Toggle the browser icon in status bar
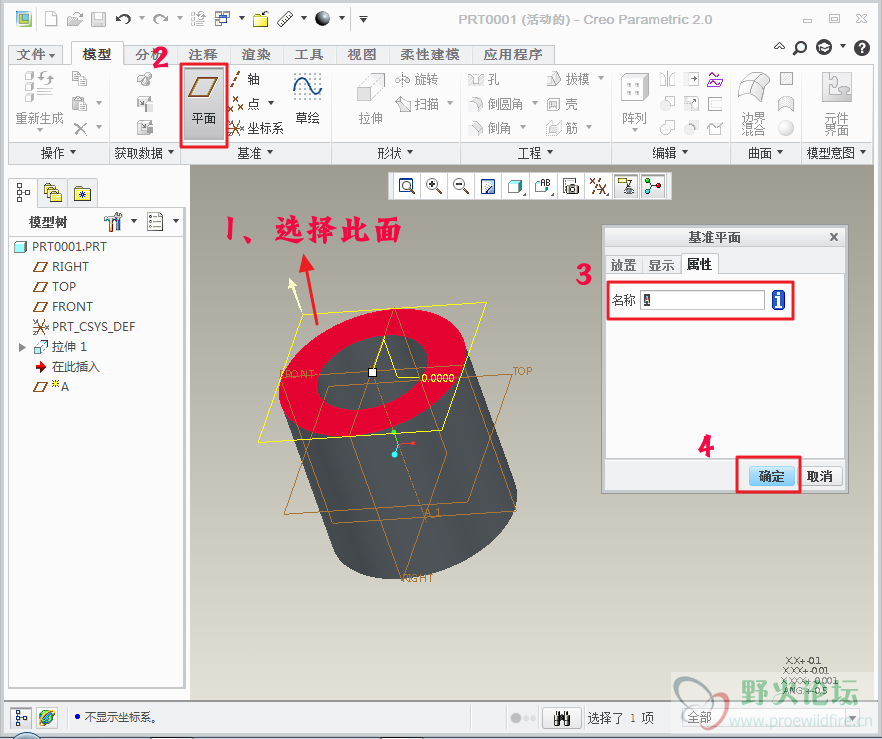This screenshot has width=882, height=739. pyautogui.click(x=47, y=718)
